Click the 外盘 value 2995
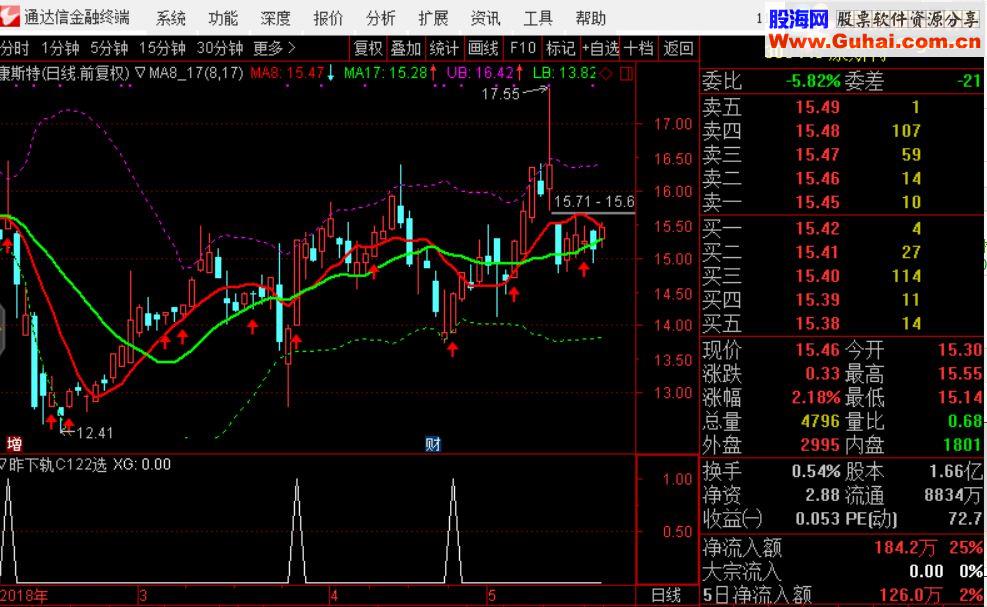Screen dimensions: 987x607 820,445
